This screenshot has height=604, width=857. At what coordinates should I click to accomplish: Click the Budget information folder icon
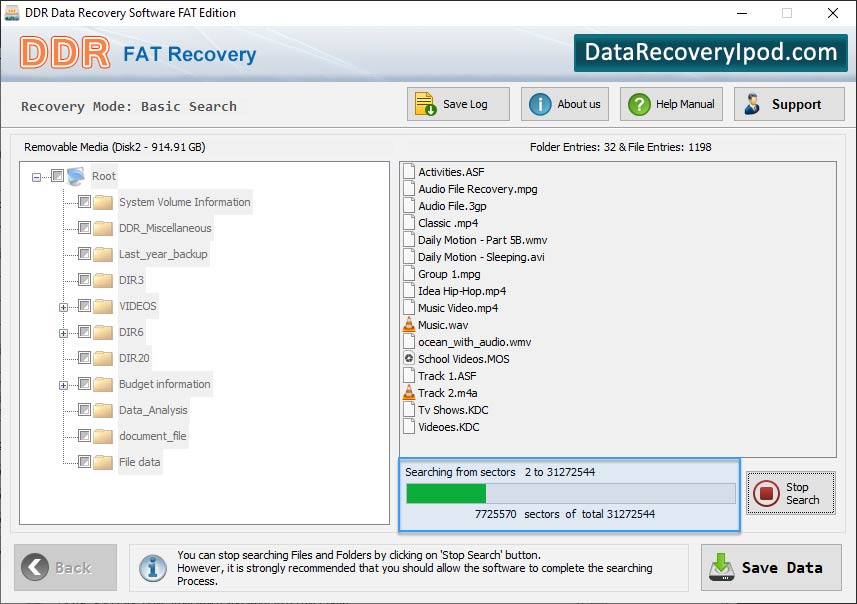pos(103,384)
